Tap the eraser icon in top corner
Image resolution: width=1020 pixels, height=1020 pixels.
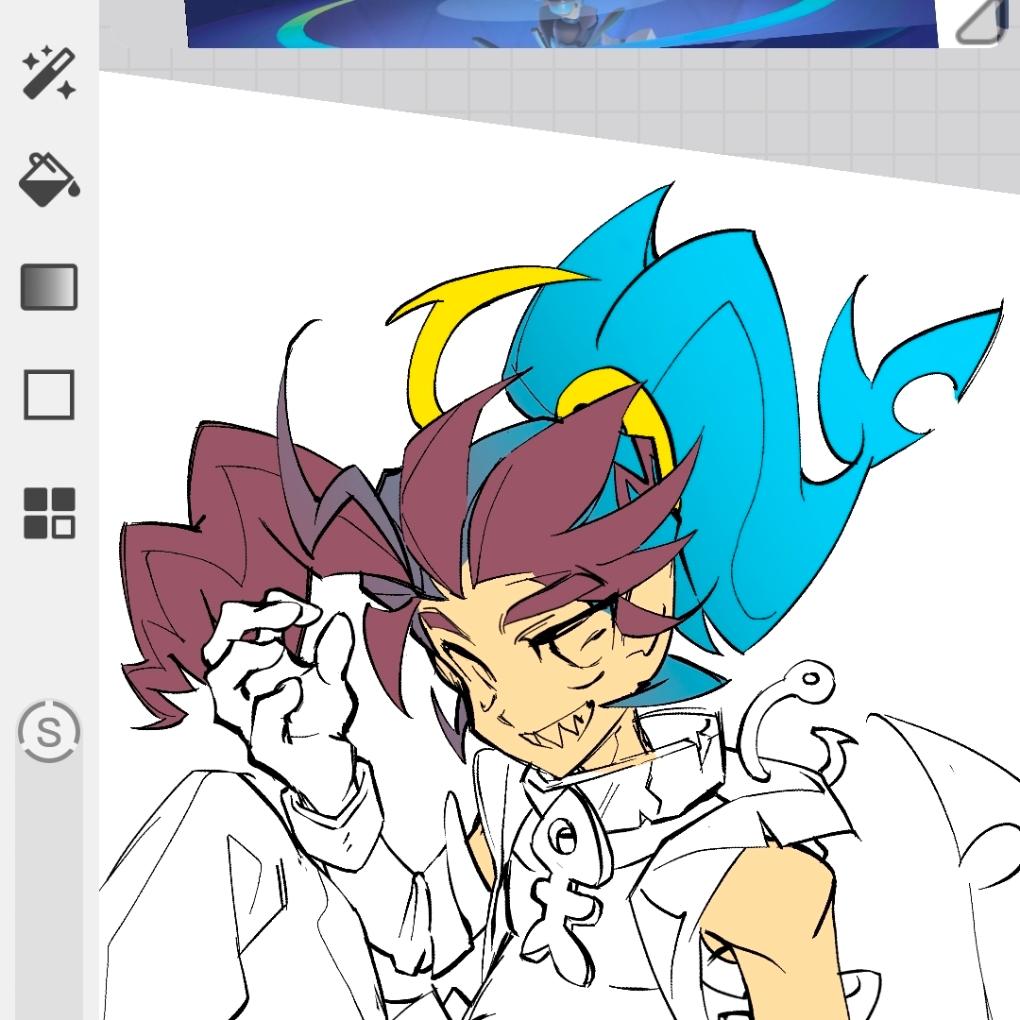point(984,22)
